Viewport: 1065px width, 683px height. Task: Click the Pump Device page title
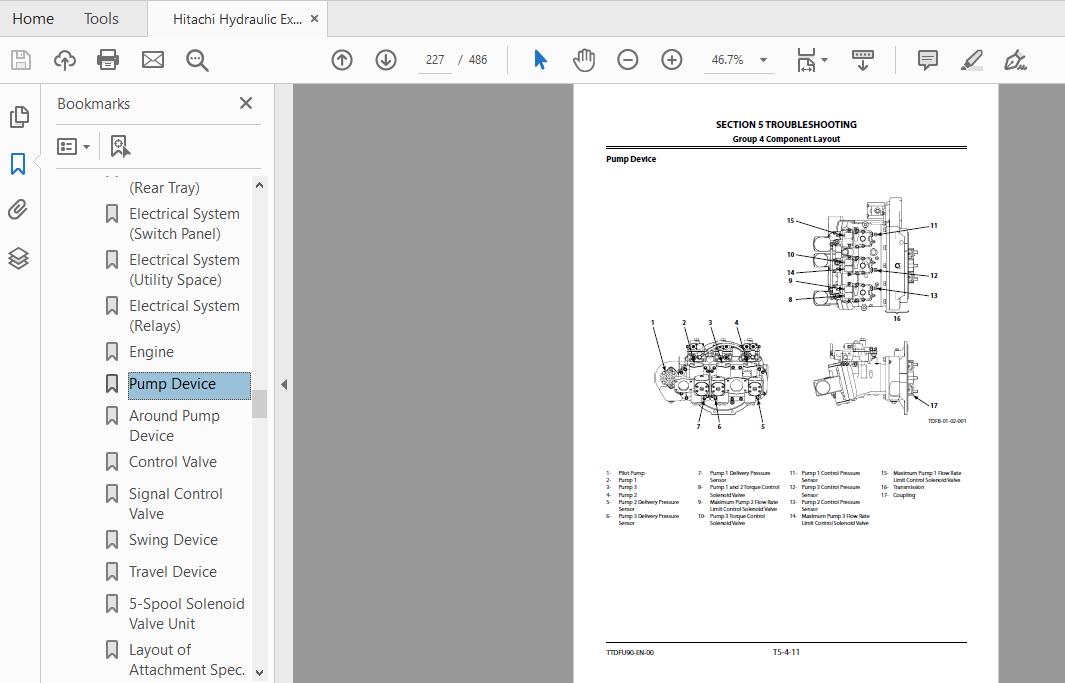point(631,159)
